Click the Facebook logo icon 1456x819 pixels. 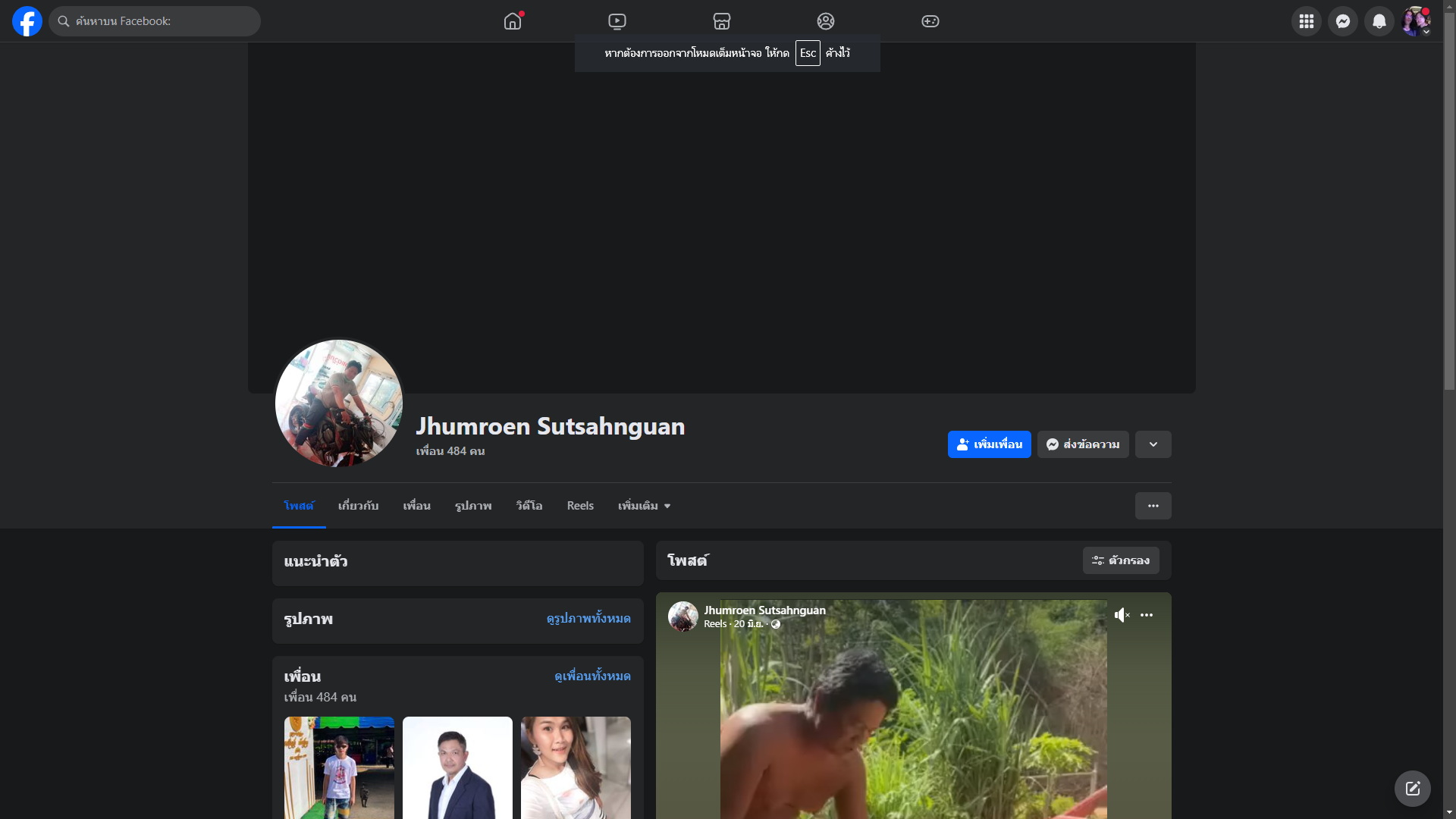[x=27, y=21]
